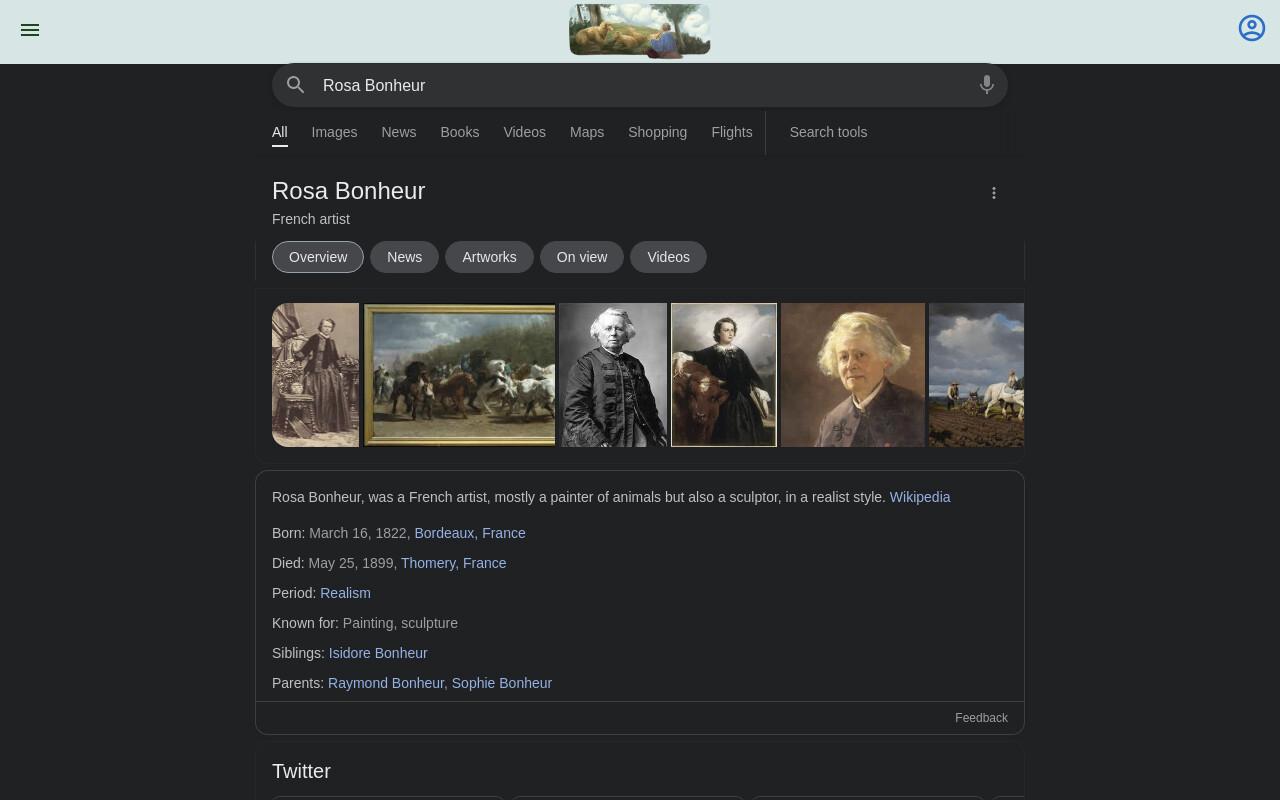Switch to the Images tab
This screenshot has width=1280, height=800.
[x=334, y=132]
